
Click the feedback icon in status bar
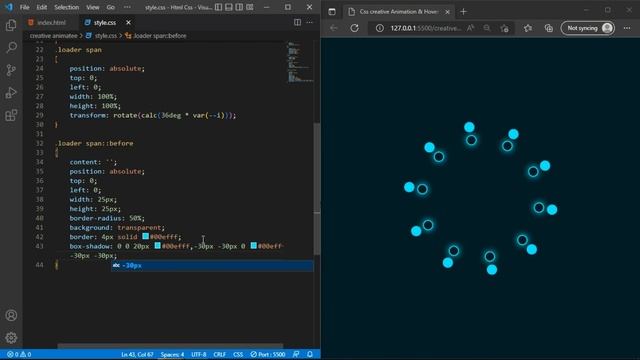coord(296,354)
